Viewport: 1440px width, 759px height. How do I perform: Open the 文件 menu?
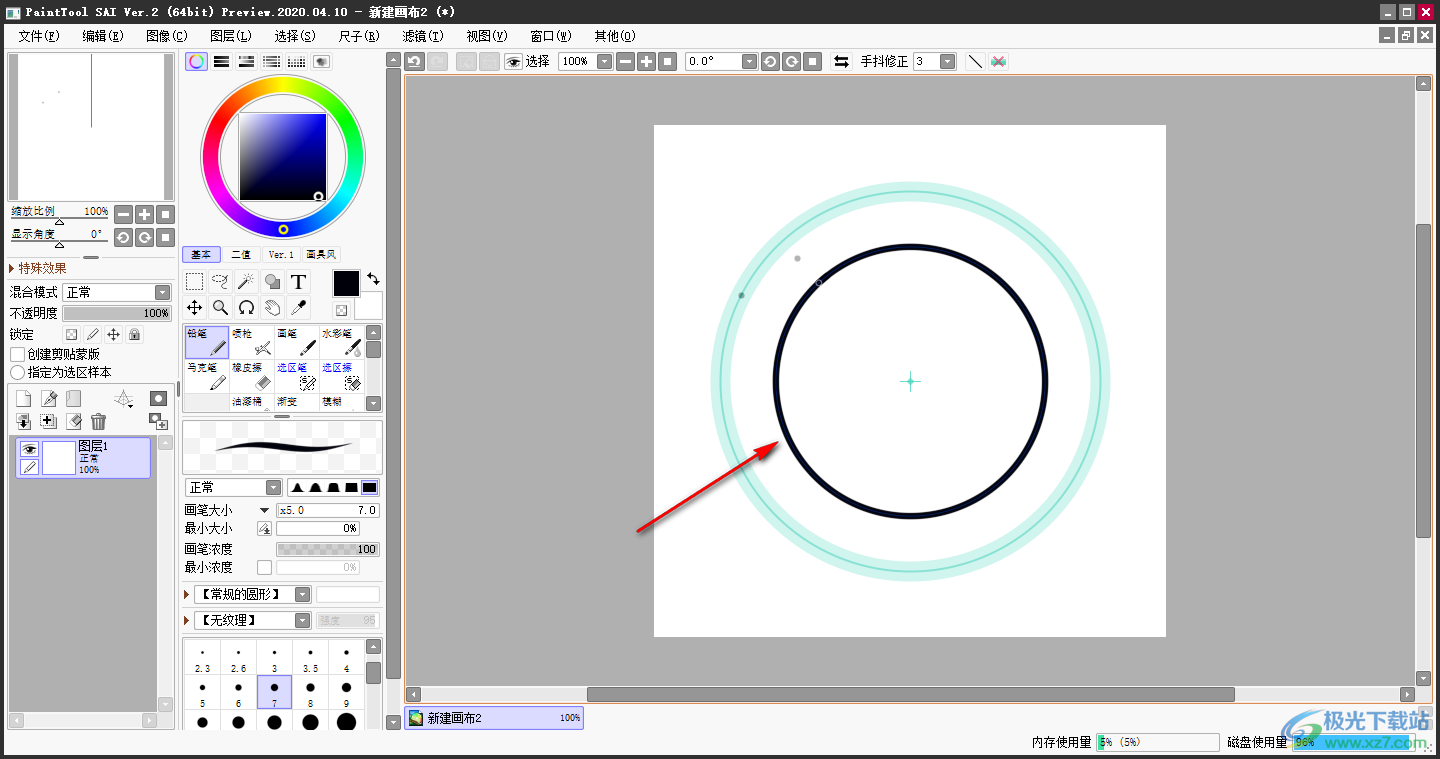point(39,35)
